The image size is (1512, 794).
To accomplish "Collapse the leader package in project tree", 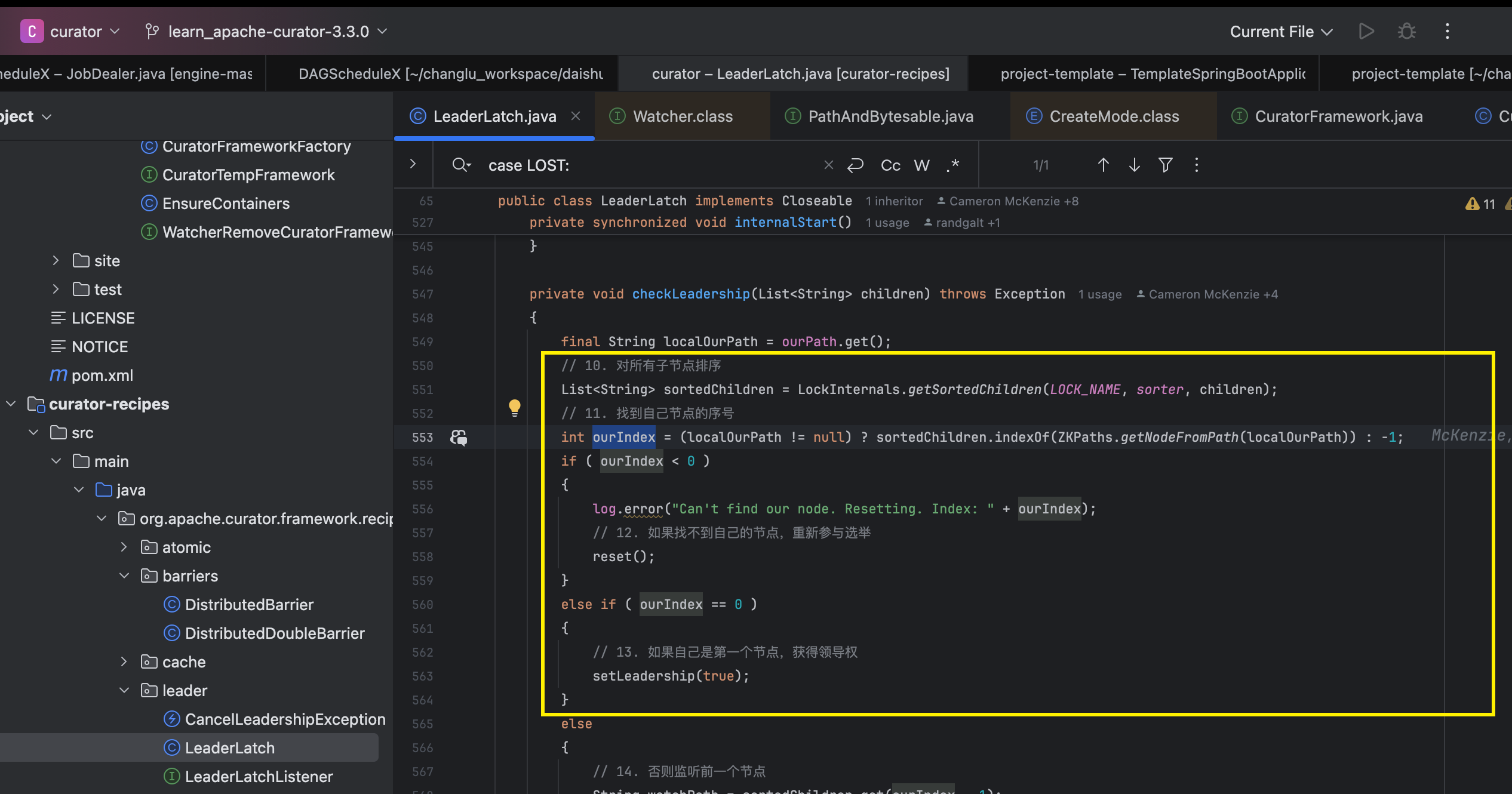I will click(124, 690).
